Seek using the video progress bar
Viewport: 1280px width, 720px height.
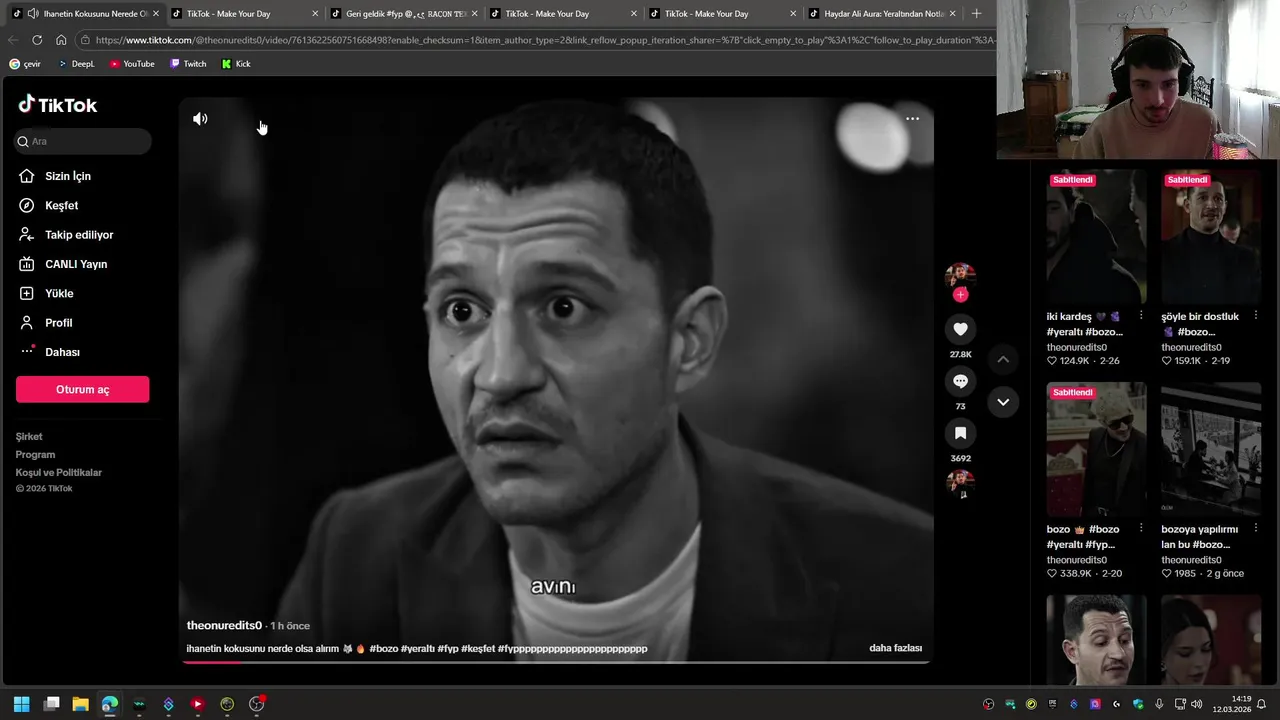555,661
